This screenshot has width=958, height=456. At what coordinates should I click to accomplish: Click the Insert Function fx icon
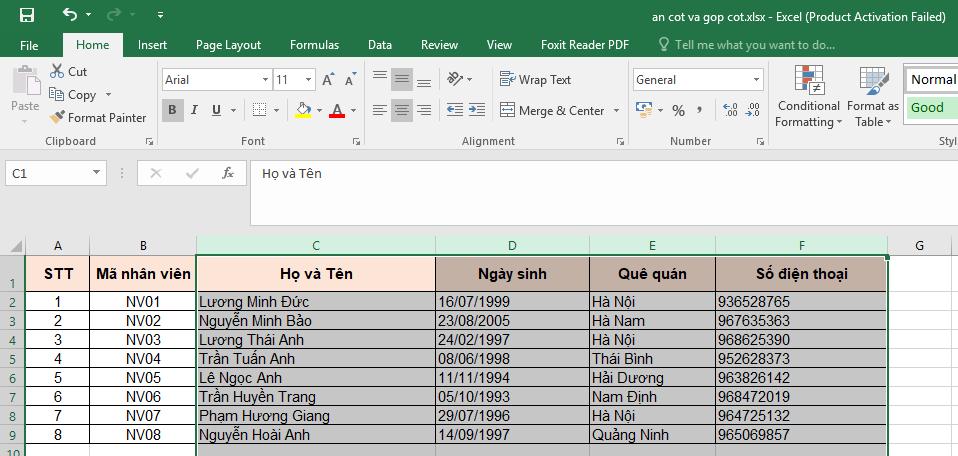pyautogui.click(x=227, y=174)
